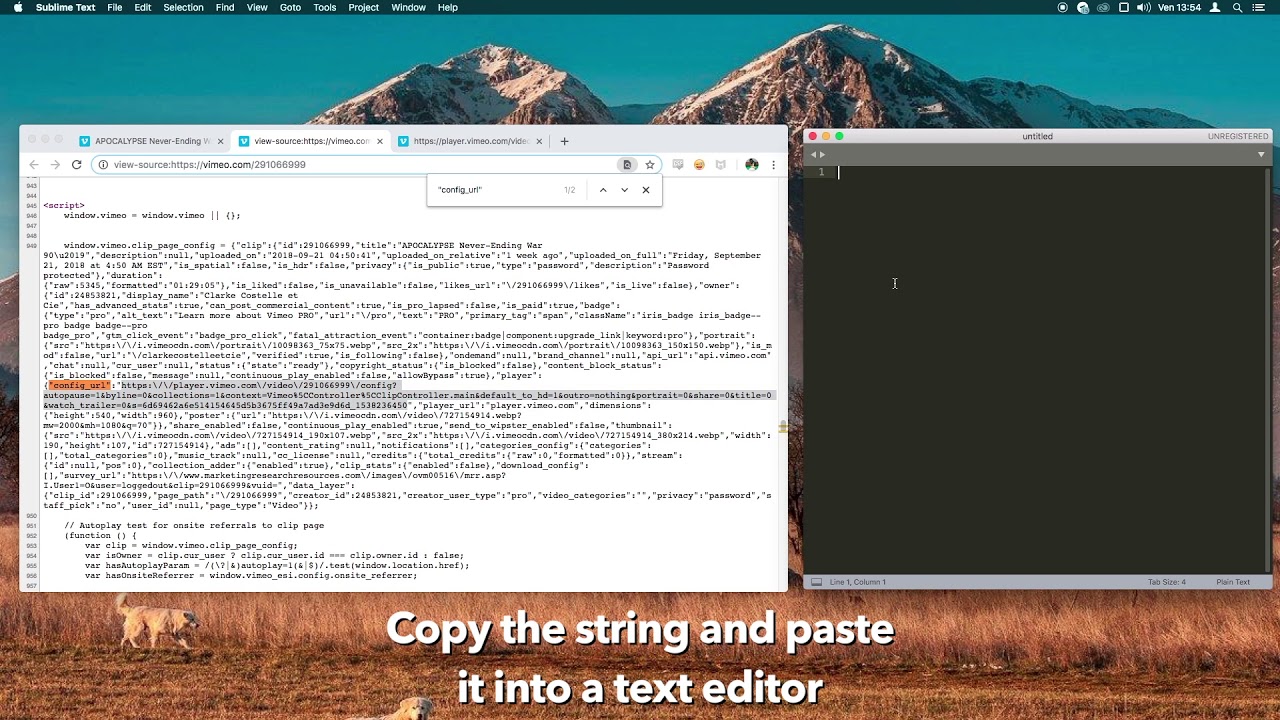Click the browser back arrow
The image size is (1280, 720).
point(34,164)
